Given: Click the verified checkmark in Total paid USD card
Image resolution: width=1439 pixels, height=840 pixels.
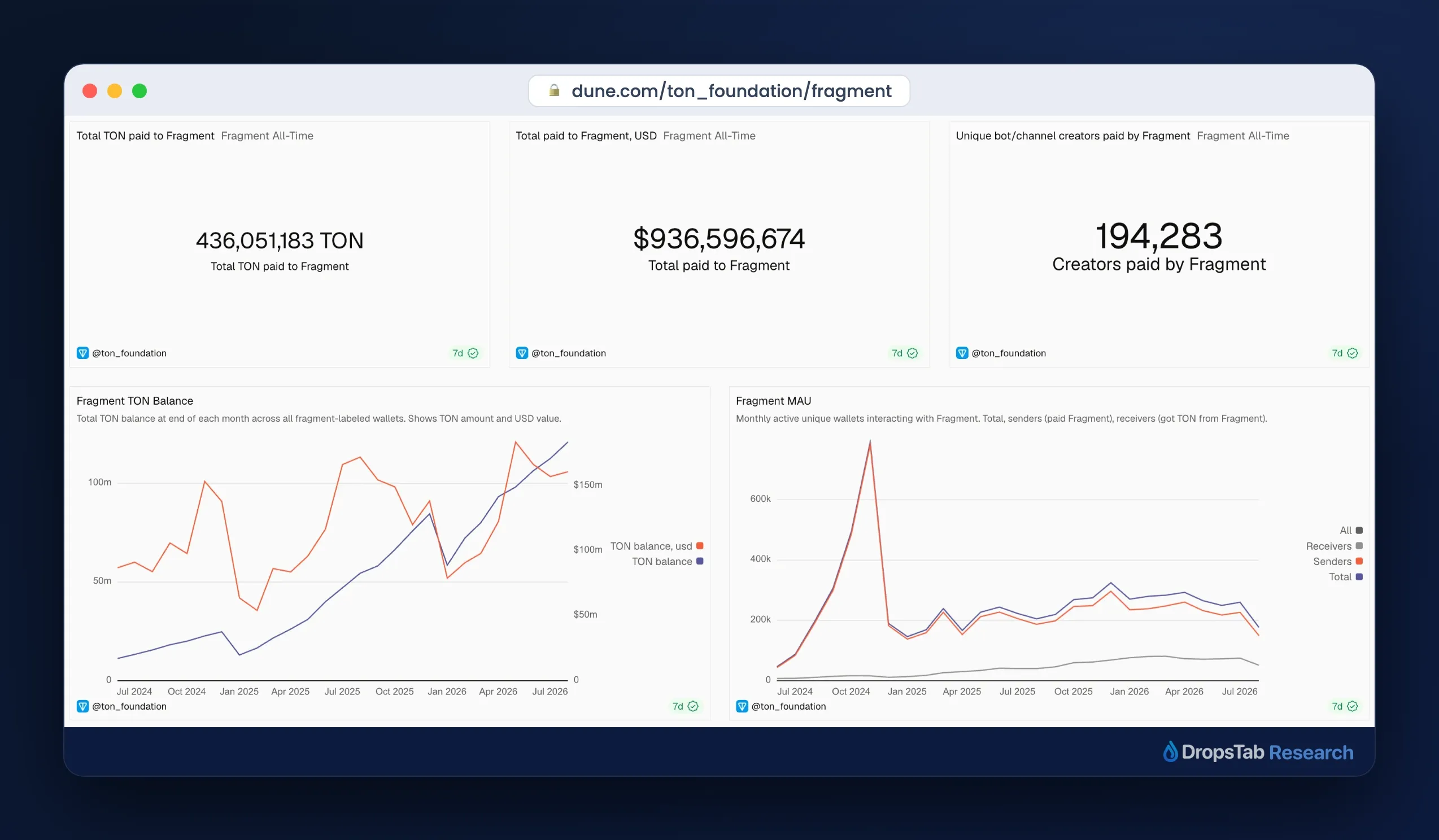Looking at the screenshot, I should coord(913,353).
